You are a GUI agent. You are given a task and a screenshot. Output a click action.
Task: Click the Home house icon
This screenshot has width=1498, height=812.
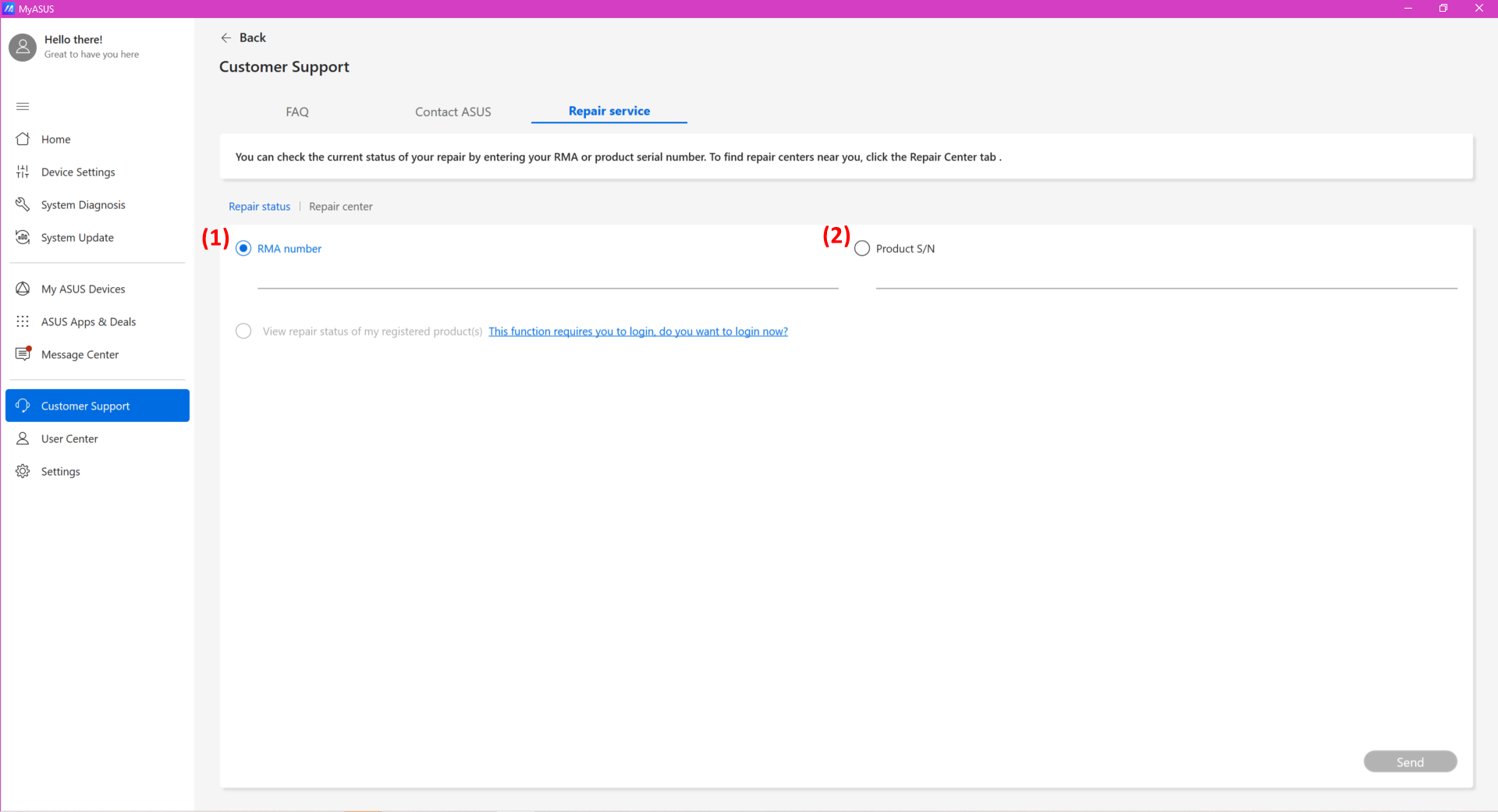tap(23, 139)
